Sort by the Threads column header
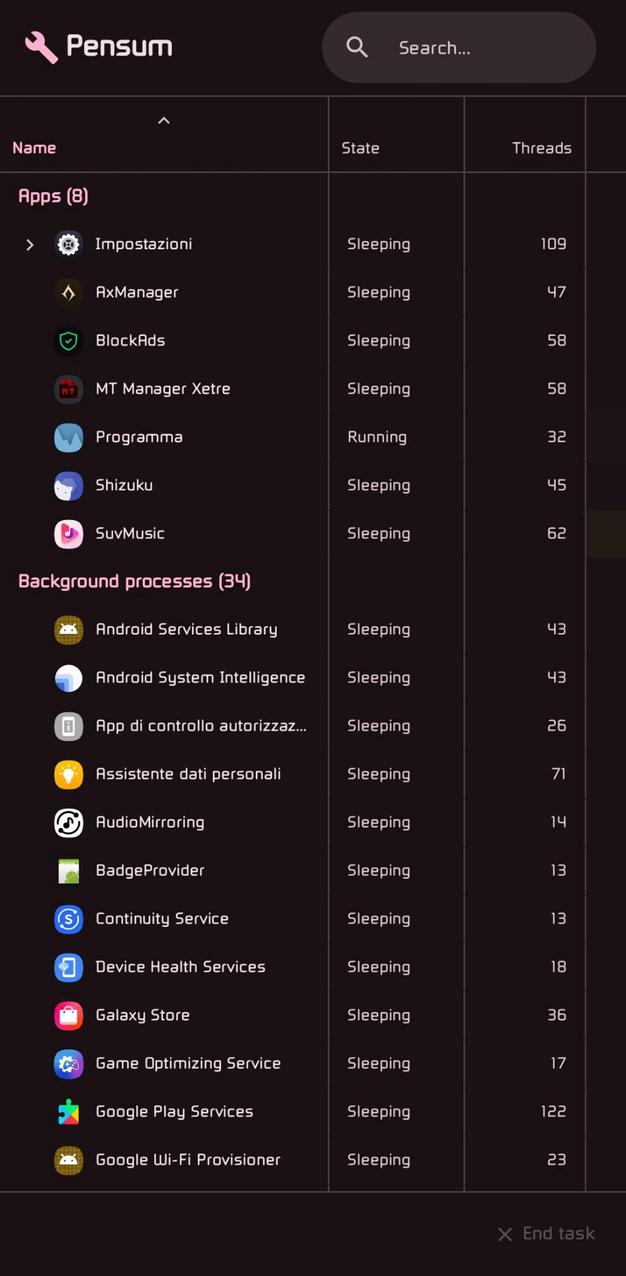 541,148
